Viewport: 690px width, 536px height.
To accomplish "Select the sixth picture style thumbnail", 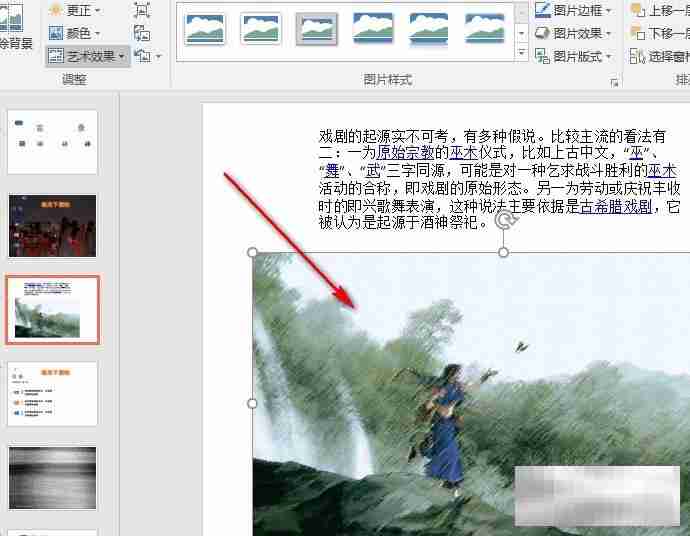I will 484,29.
